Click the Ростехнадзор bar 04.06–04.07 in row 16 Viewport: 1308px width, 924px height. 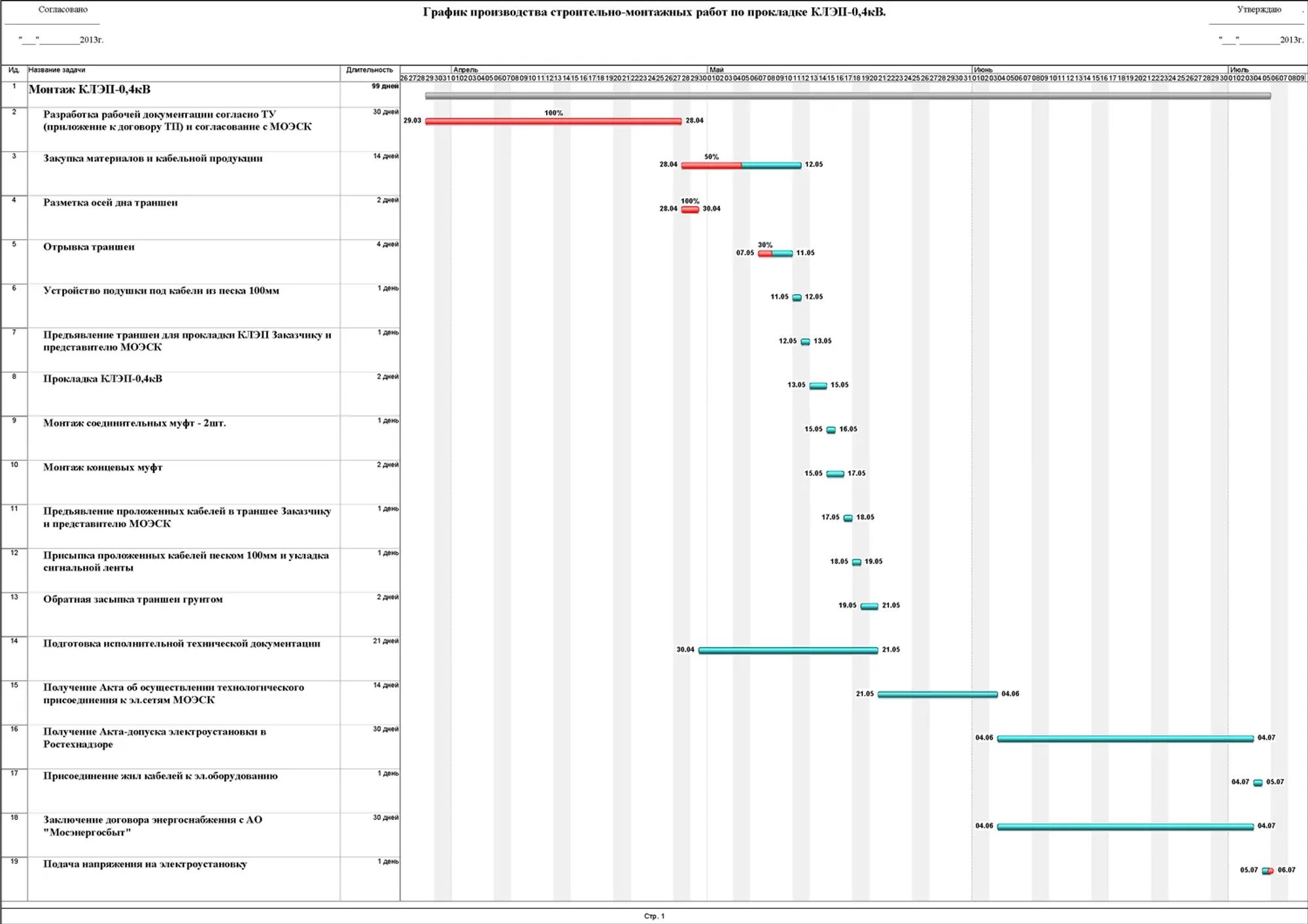(x=1126, y=738)
